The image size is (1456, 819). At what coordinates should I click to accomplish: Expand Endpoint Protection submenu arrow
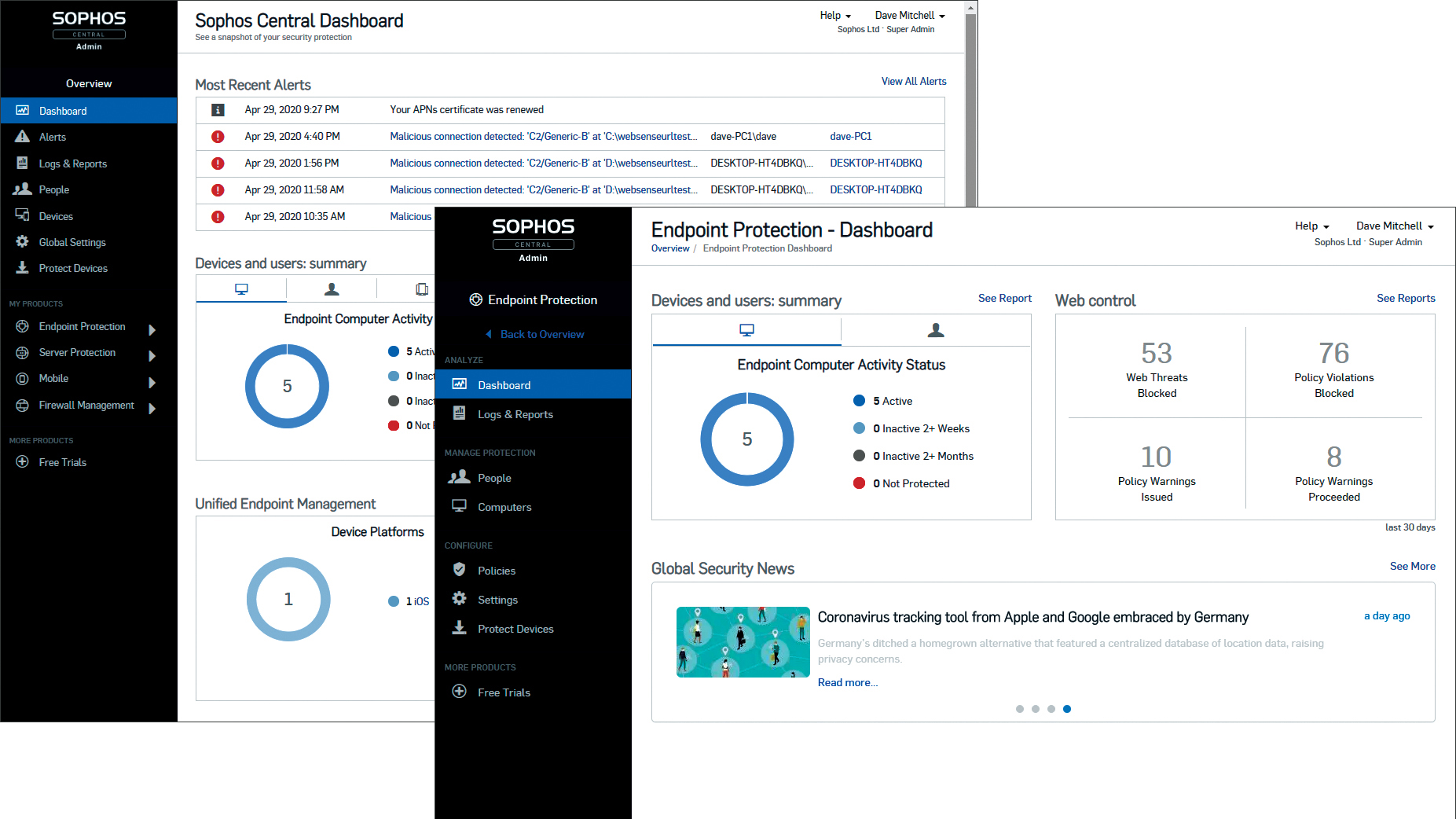tap(152, 330)
